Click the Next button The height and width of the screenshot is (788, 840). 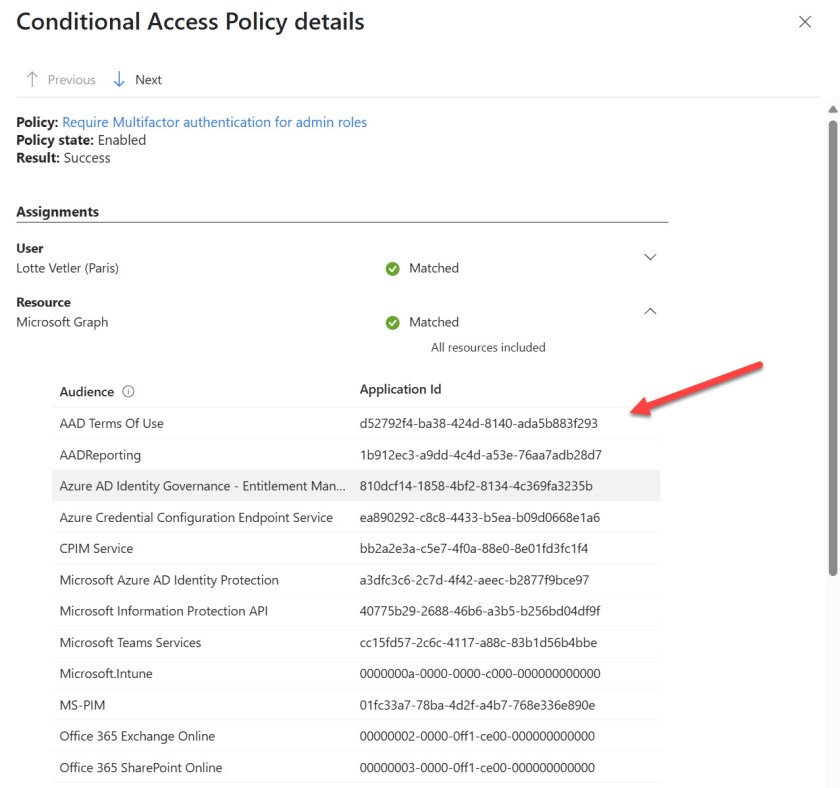click(138, 80)
